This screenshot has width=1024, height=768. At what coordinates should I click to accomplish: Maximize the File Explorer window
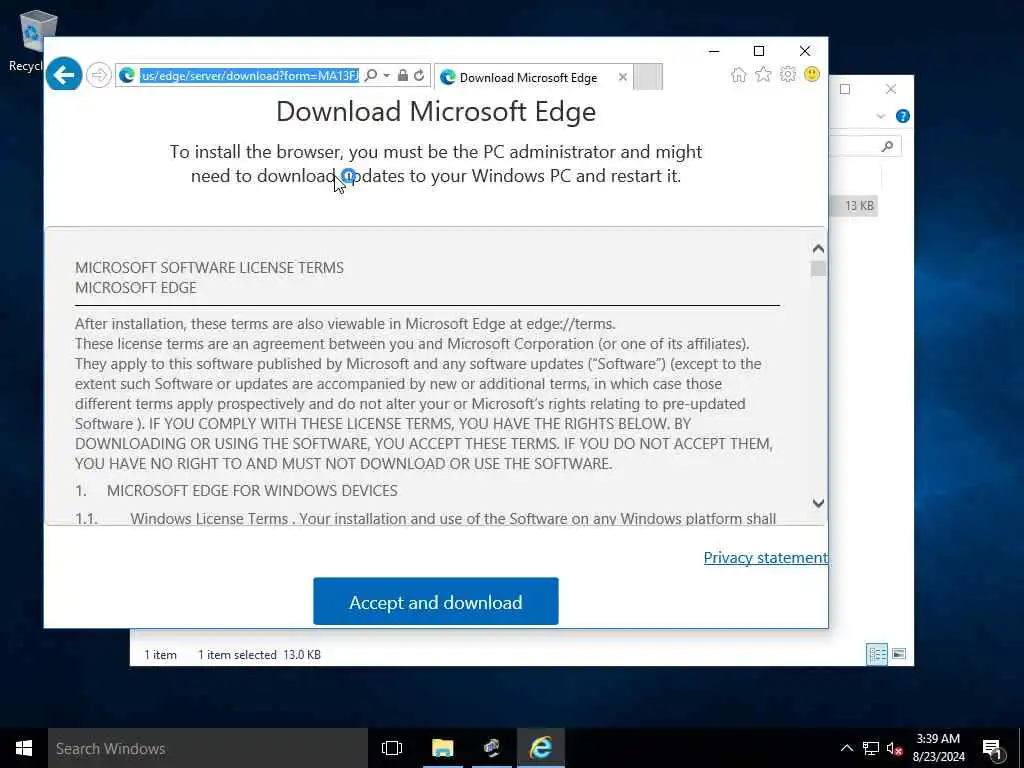[845, 89]
